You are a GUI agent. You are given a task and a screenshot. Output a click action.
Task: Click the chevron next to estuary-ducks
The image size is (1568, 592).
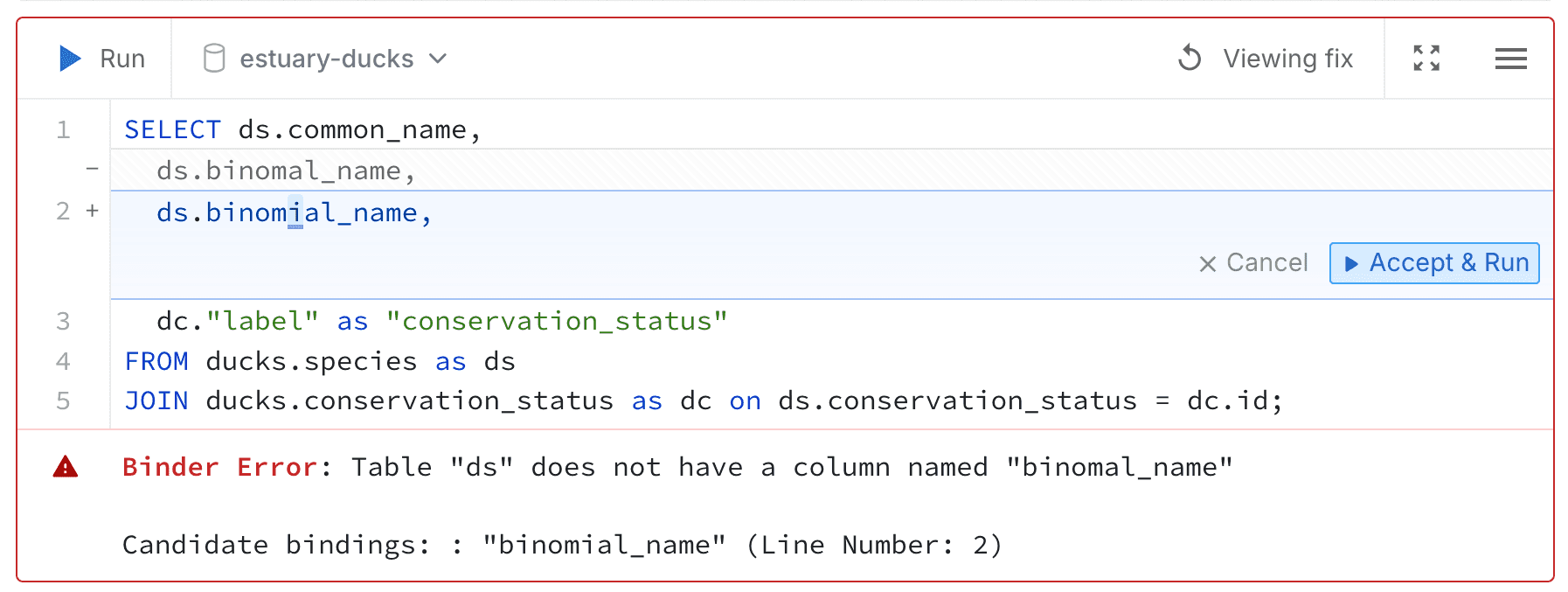tap(438, 59)
